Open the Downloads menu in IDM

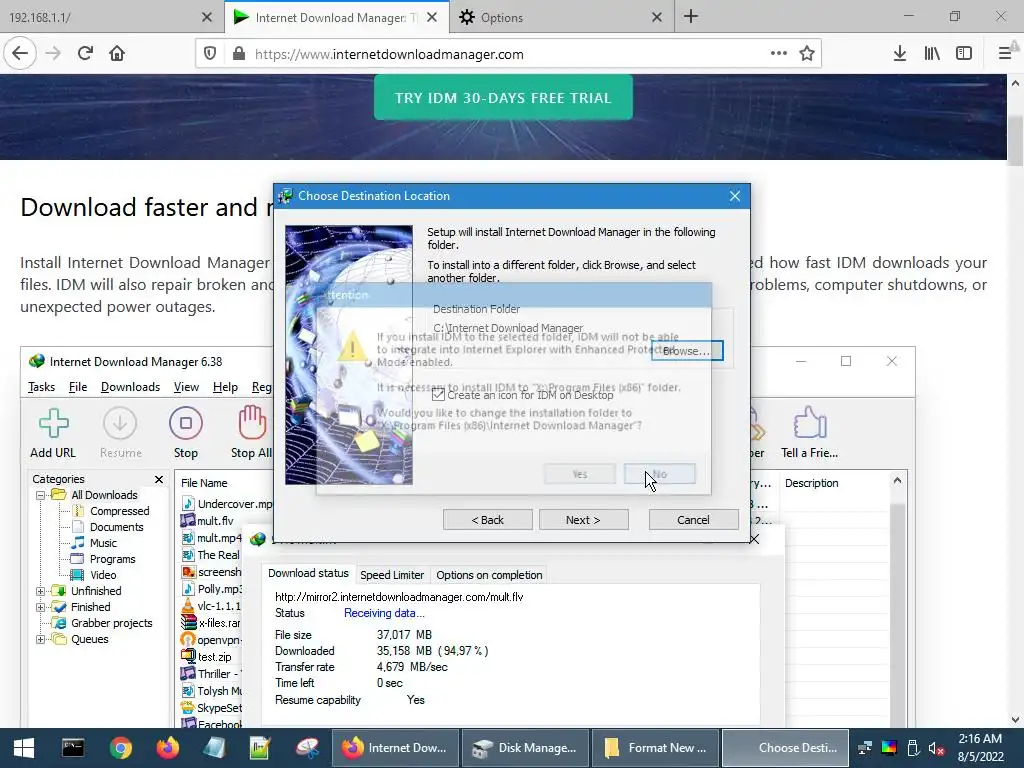coord(130,387)
